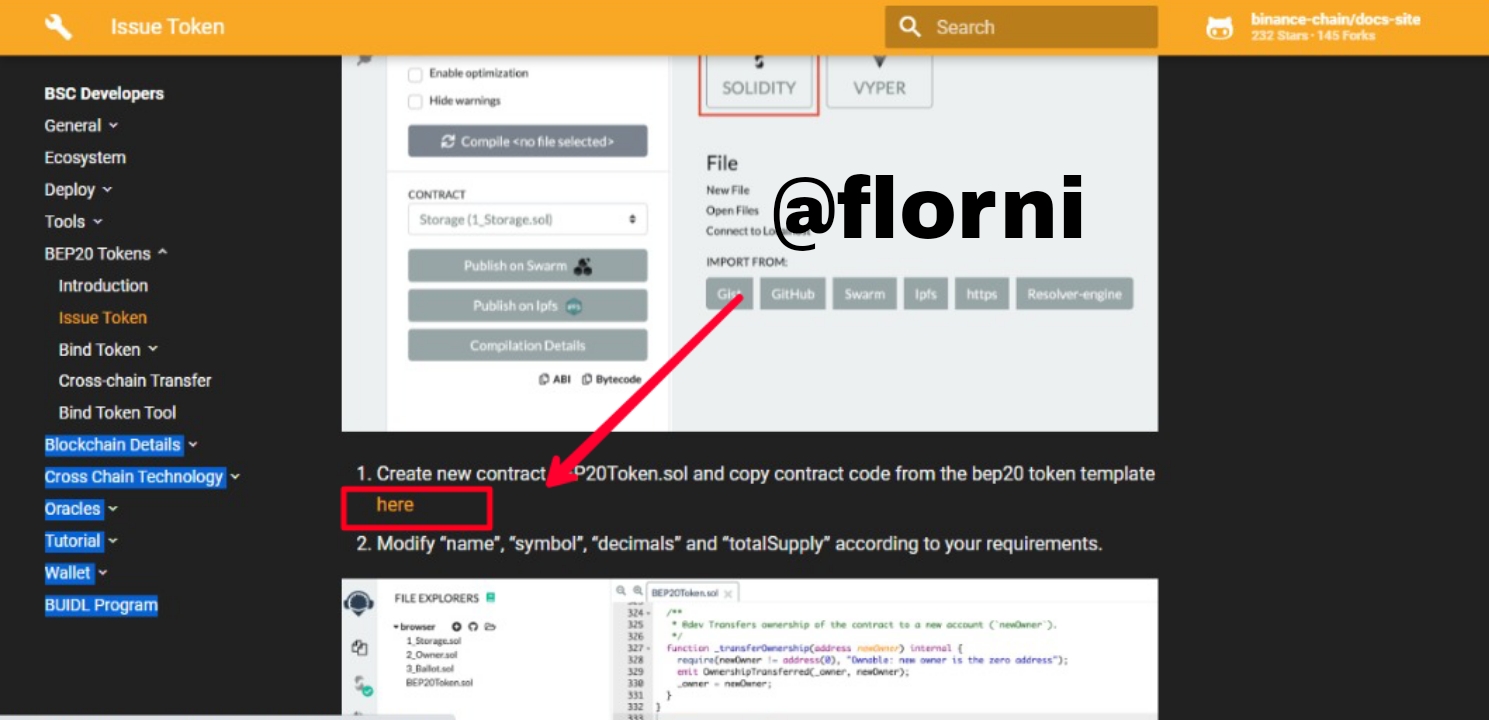Open the Storage (1_Storage.sol) contract dropdown
Image resolution: width=1489 pixels, height=720 pixels.
[x=527, y=220]
